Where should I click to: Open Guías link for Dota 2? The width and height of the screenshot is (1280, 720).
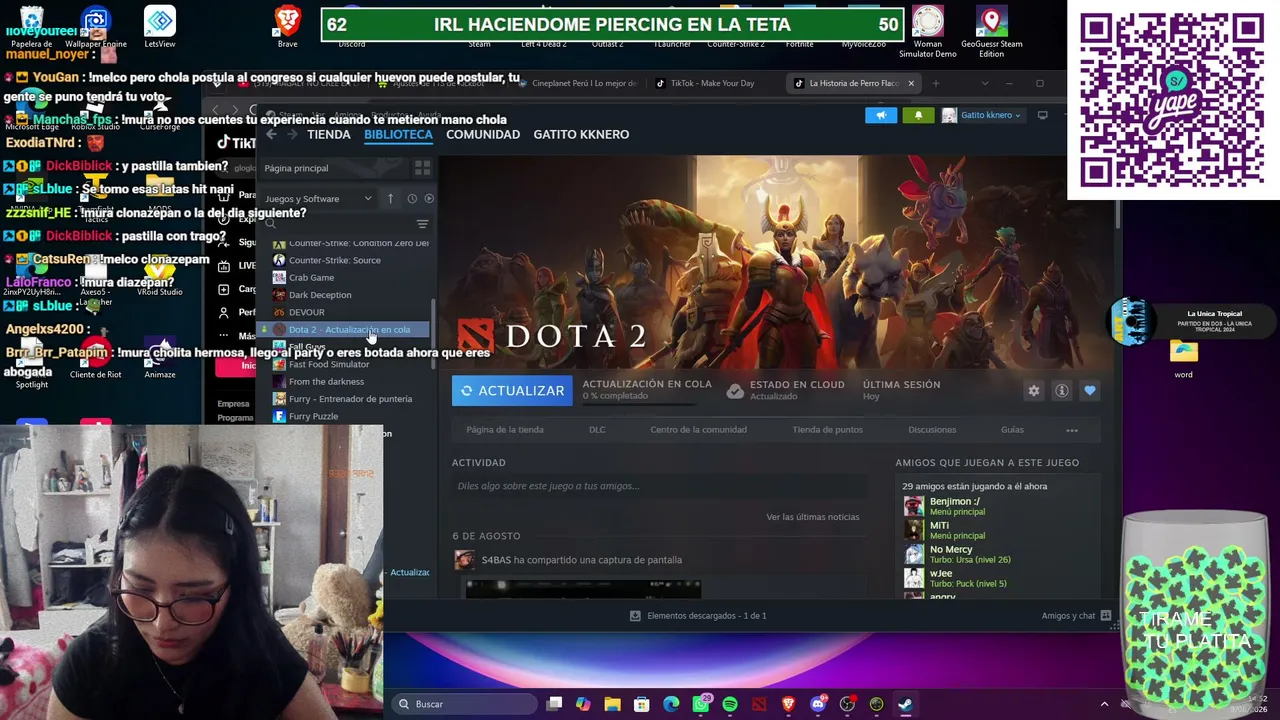click(x=1012, y=430)
